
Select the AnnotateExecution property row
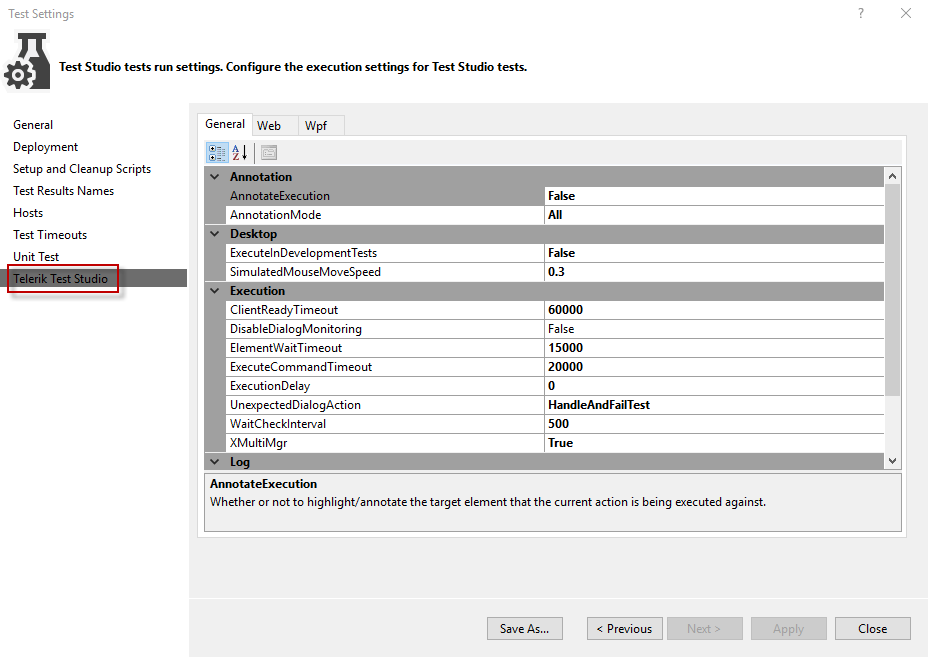pos(385,196)
